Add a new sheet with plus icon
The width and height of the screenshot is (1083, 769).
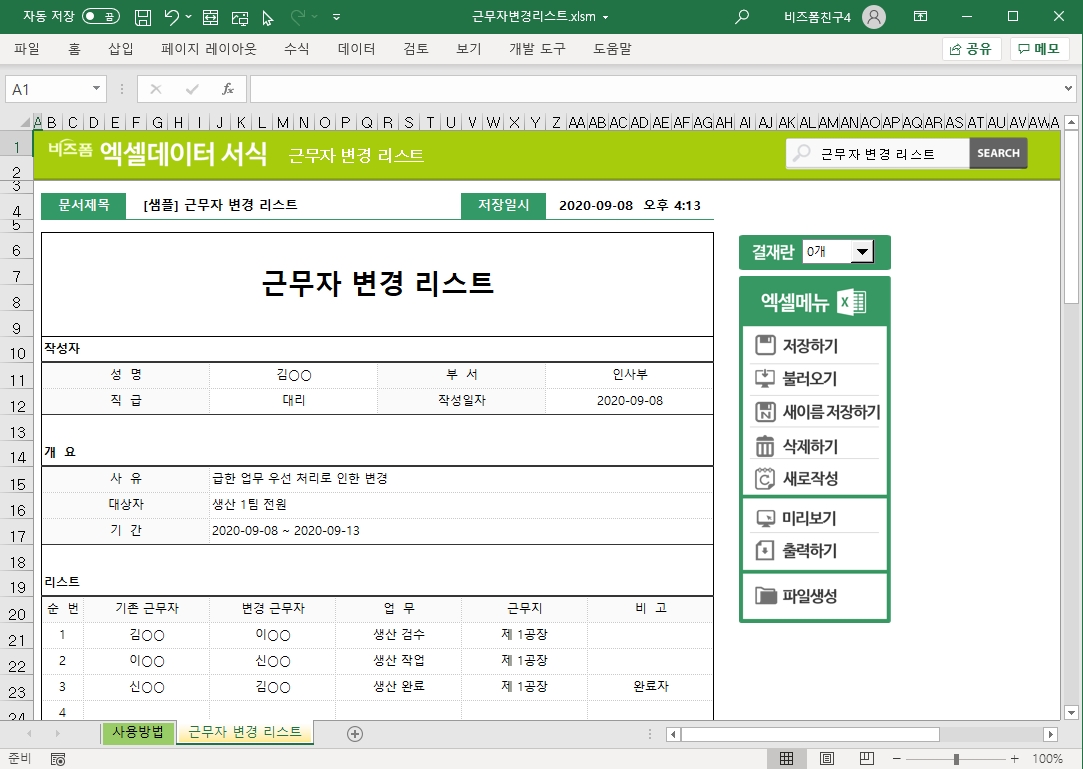(x=354, y=733)
